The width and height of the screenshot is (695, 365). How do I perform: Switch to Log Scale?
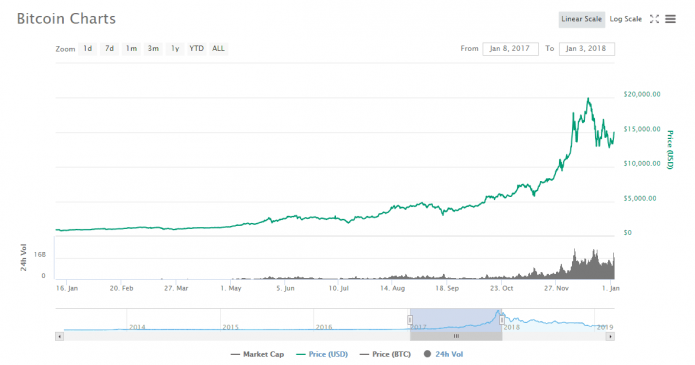coord(625,20)
